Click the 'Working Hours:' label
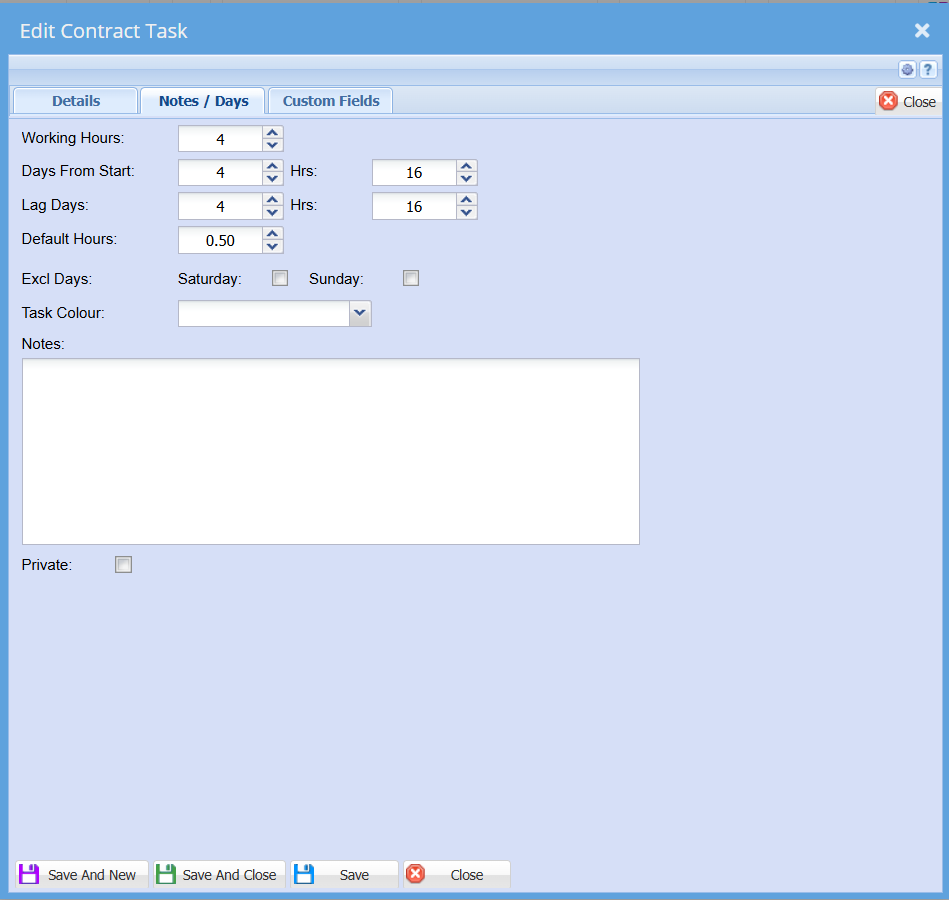Screen dimensions: 949x900 (73, 138)
